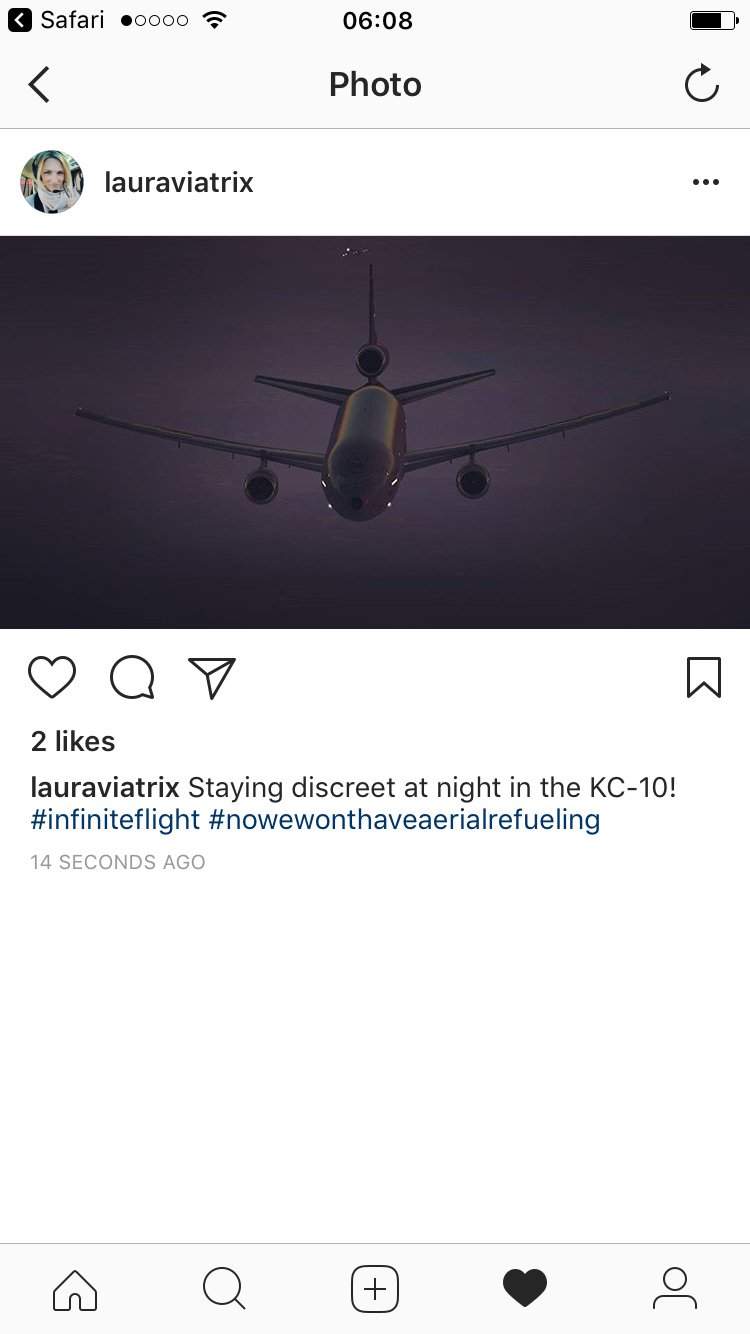
Task: Open the Activity heart tab
Action: click(525, 1289)
